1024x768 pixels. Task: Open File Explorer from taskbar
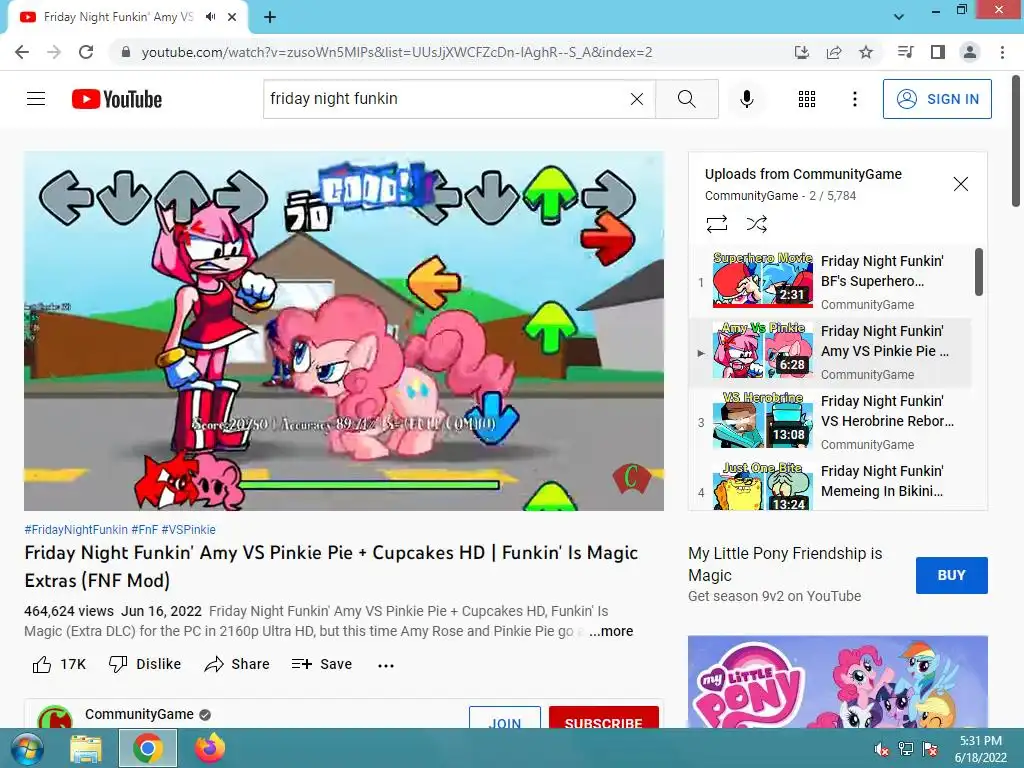86,748
